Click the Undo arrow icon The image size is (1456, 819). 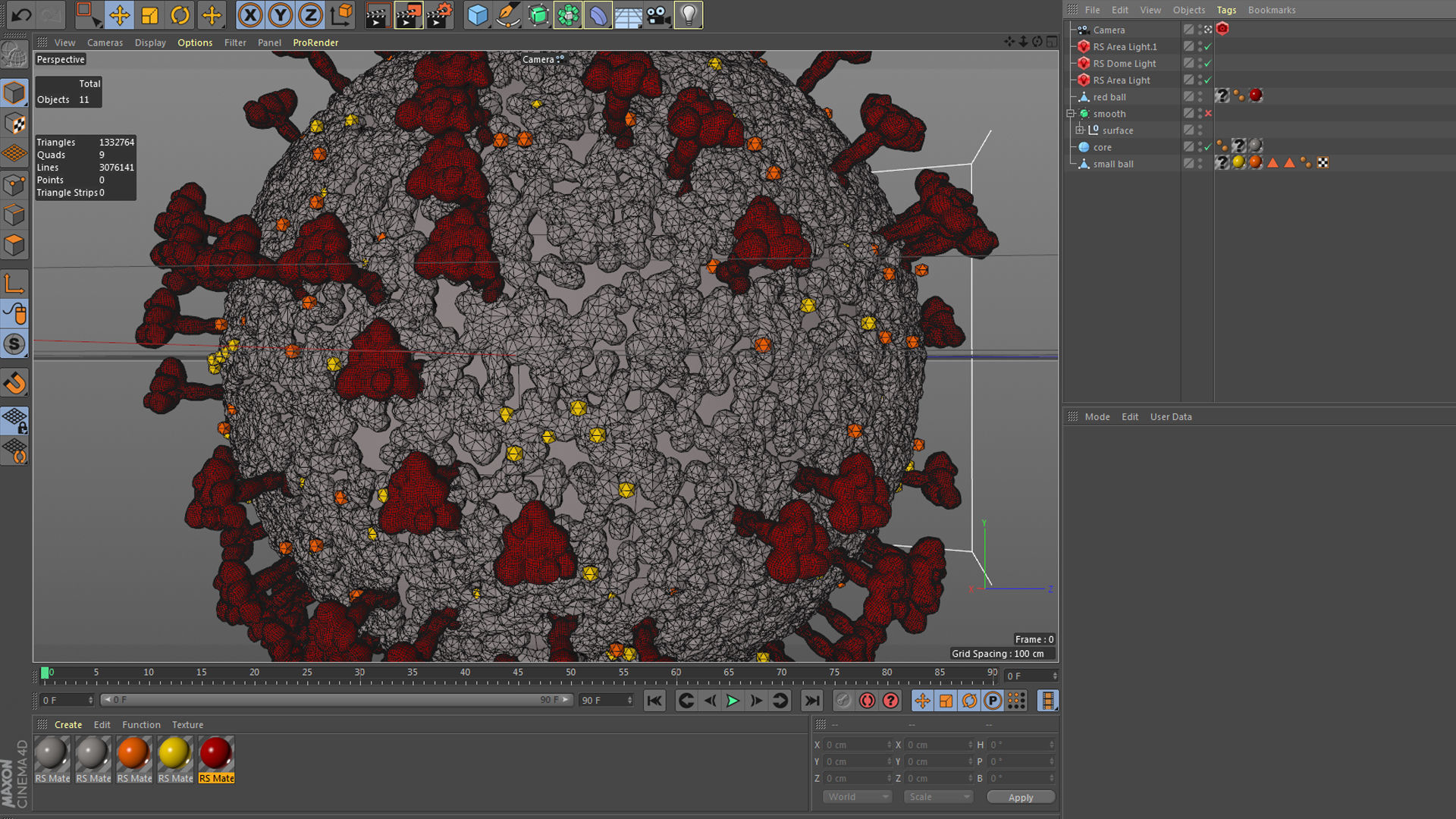point(21,14)
